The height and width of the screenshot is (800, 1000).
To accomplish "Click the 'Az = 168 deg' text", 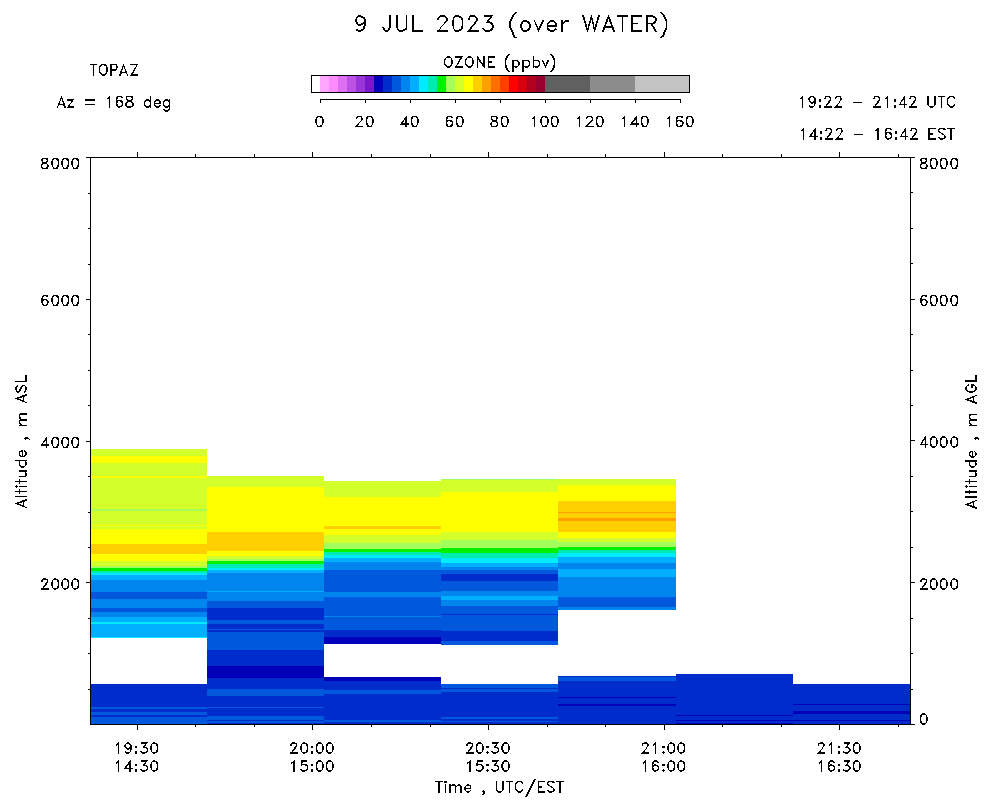I will click(114, 103).
